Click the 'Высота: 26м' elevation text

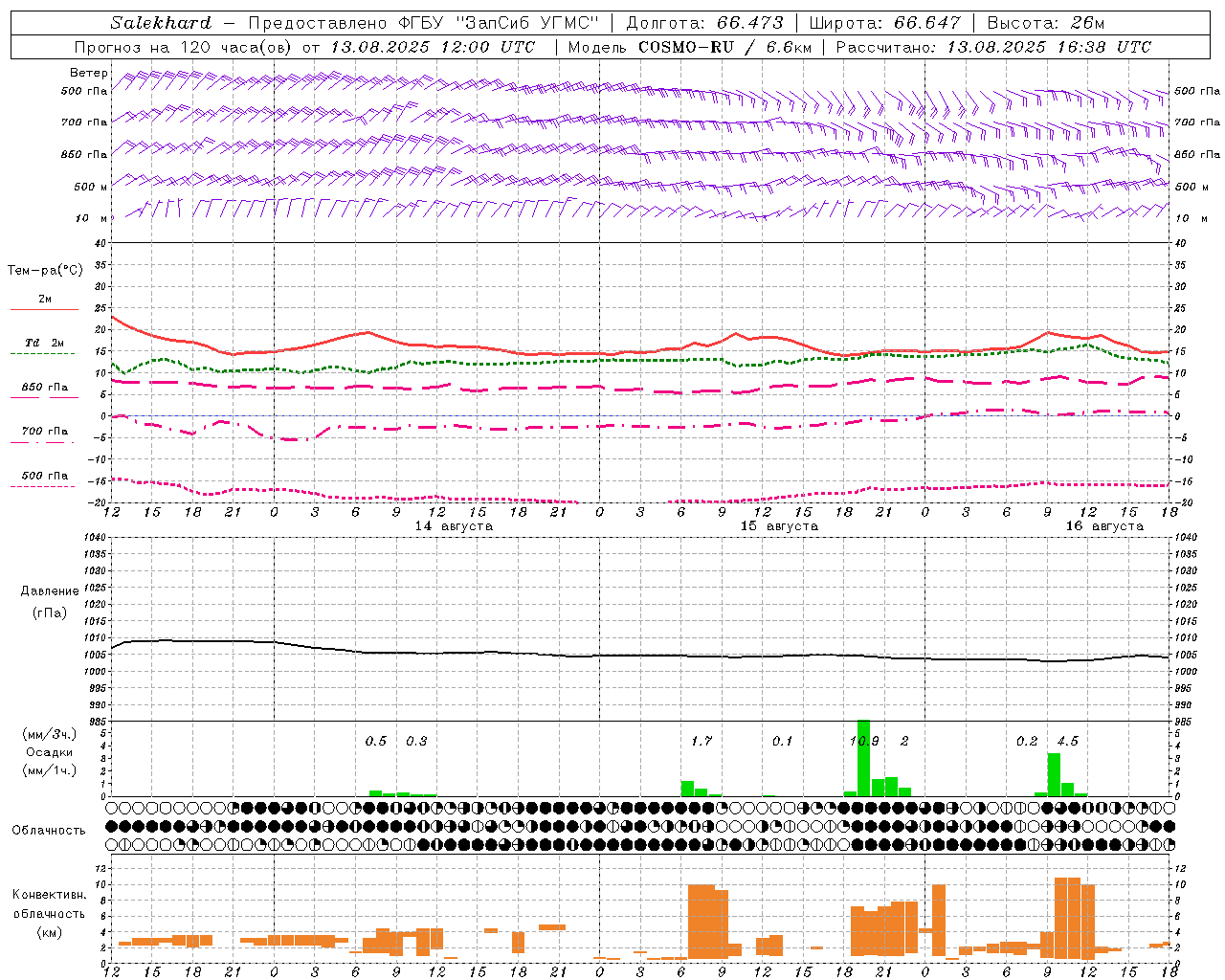[x=1046, y=23]
